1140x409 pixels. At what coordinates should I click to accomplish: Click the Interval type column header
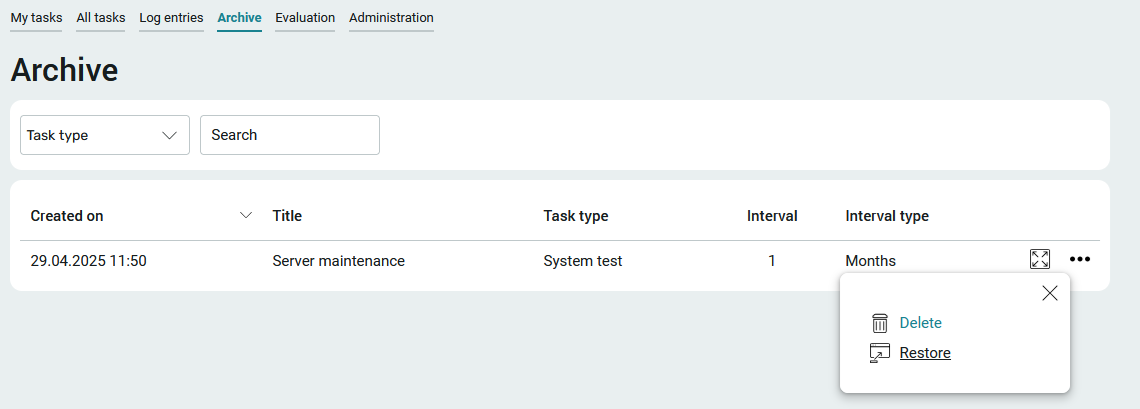coord(887,216)
